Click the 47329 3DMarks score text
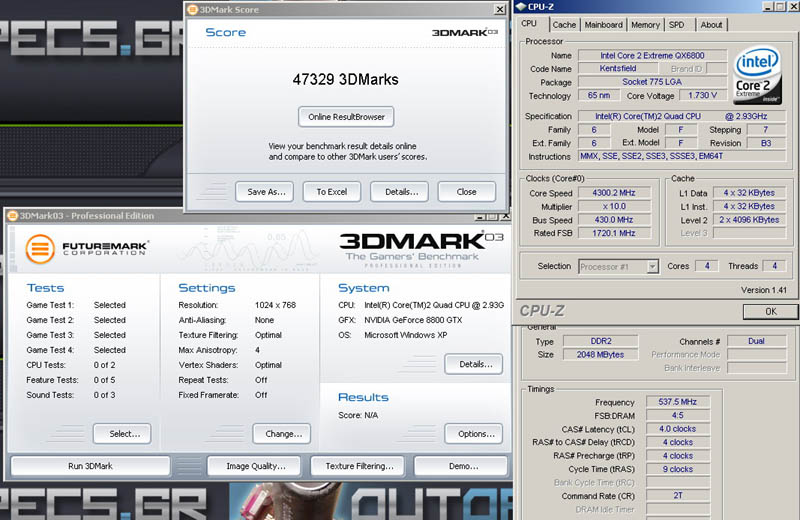The height and width of the screenshot is (520, 800). [x=345, y=80]
